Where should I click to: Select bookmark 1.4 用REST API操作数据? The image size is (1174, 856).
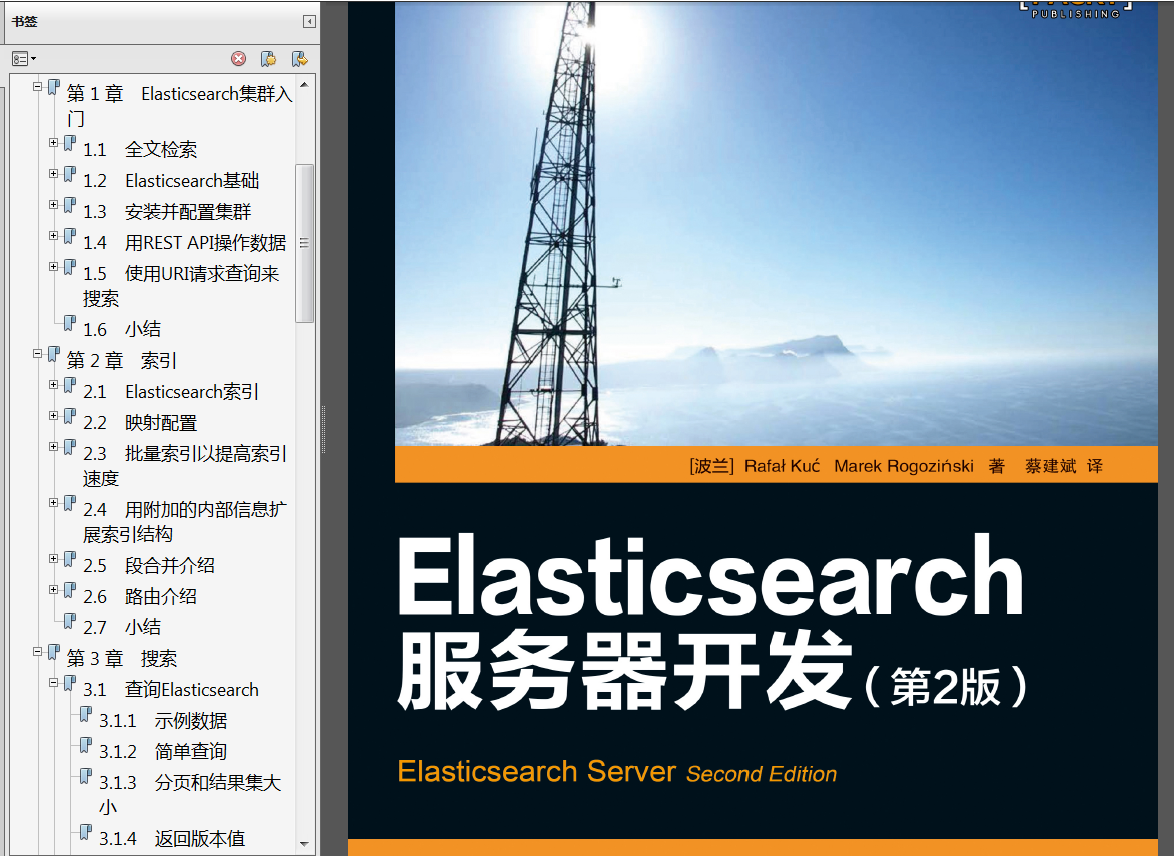pyautogui.click(x=184, y=243)
